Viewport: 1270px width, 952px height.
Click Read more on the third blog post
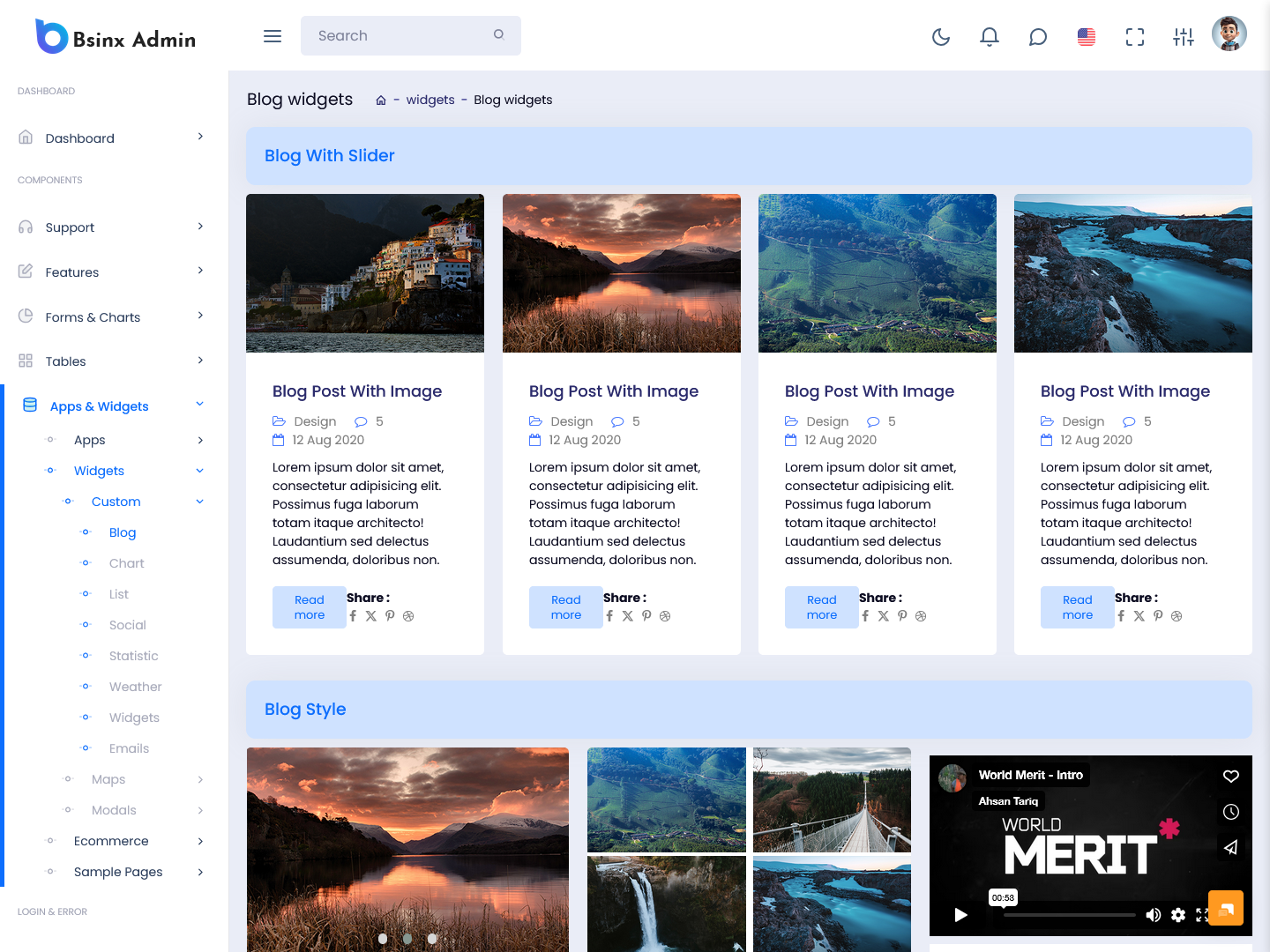(822, 607)
